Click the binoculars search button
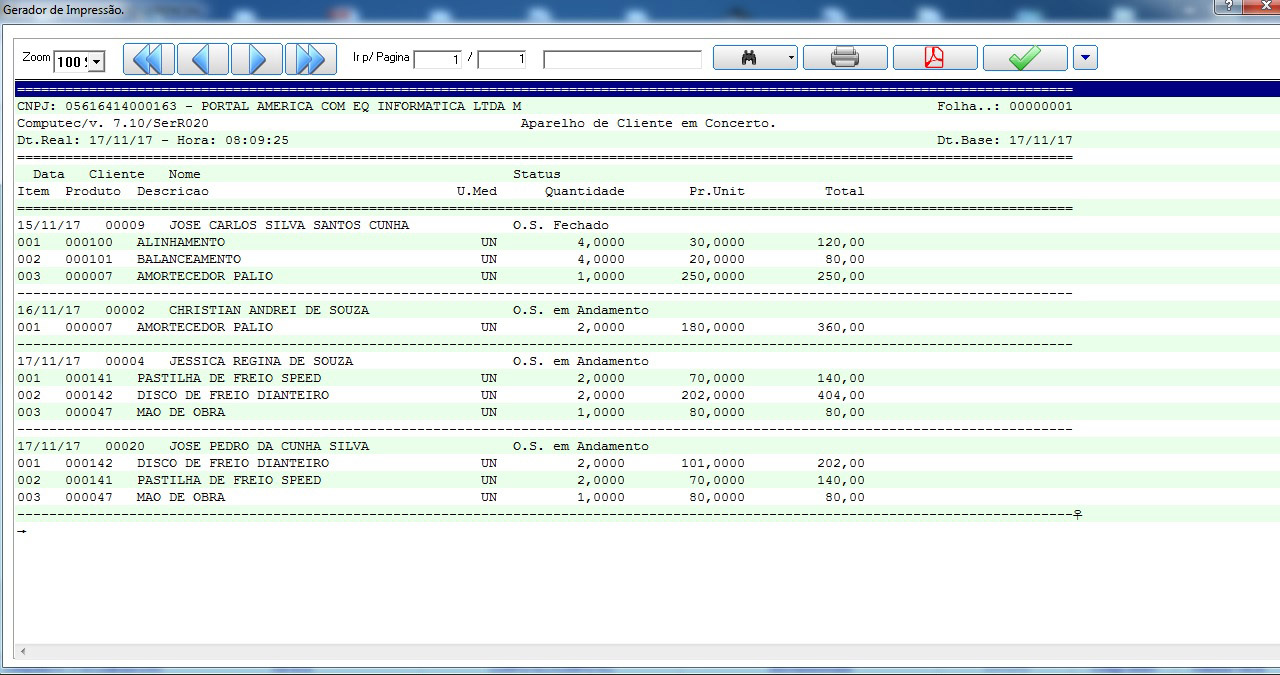The image size is (1280, 675). tap(748, 58)
